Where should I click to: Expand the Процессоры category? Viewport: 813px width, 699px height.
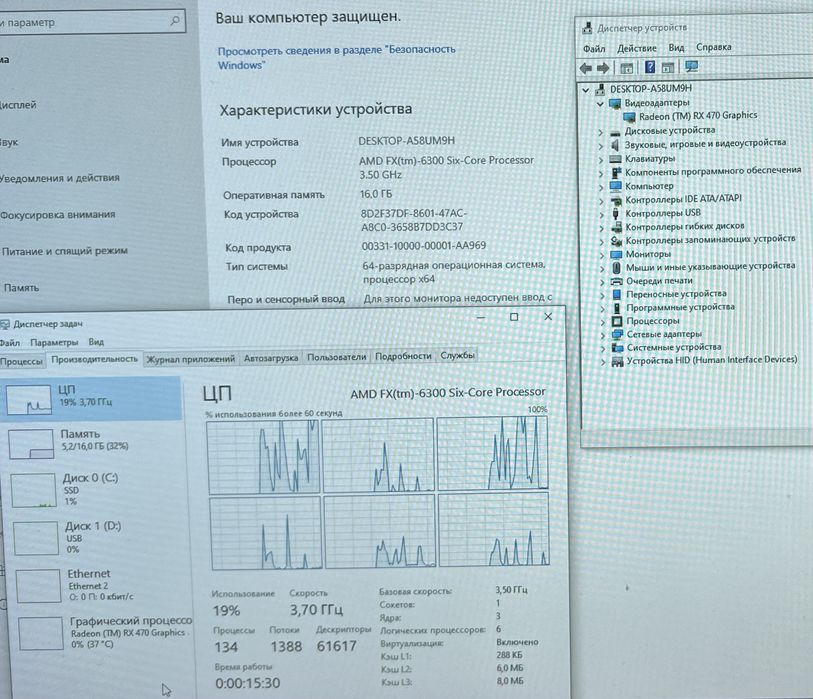[602, 322]
